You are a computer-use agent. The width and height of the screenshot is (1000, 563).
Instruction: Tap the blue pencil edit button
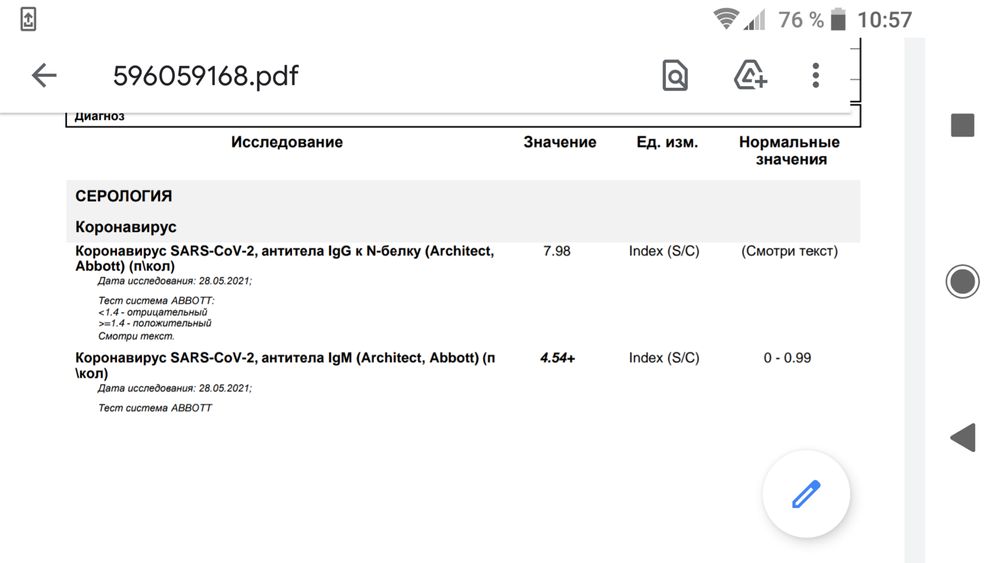pyautogui.click(x=806, y=494)
